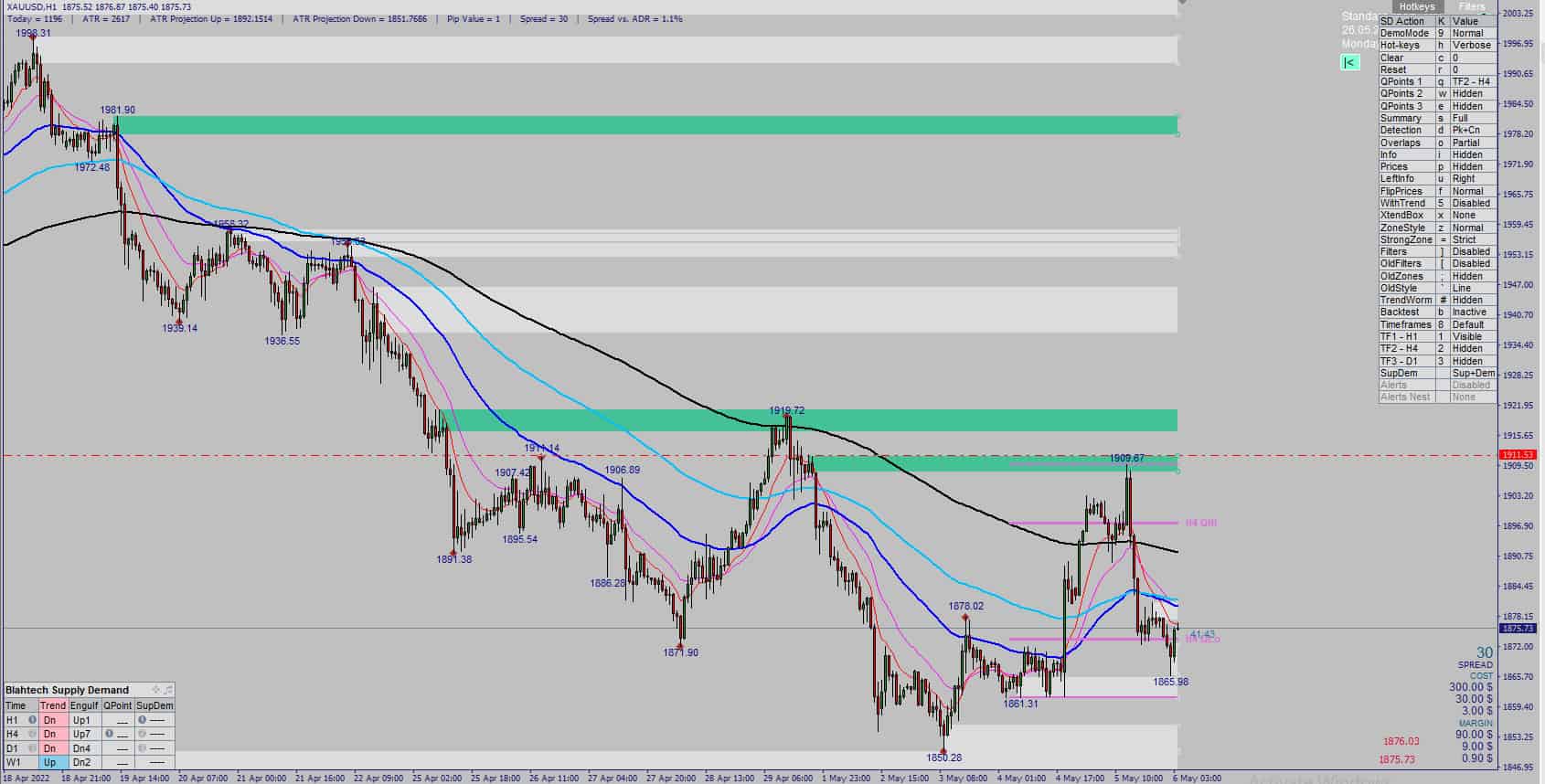1545x784 pixels.
Task: Click the H1 row info icon
Action: pyautogui.click(x=32, y=720)
